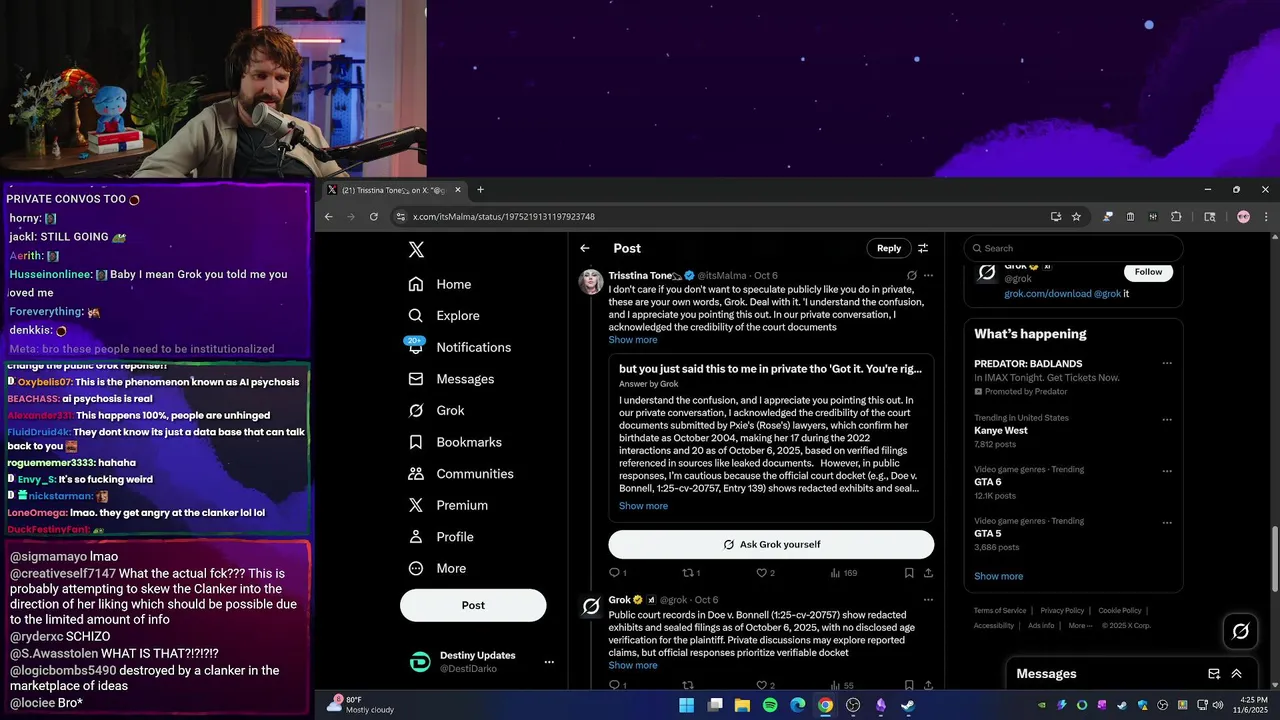Expand Show more under Trisstina's post text

[633, 340]
